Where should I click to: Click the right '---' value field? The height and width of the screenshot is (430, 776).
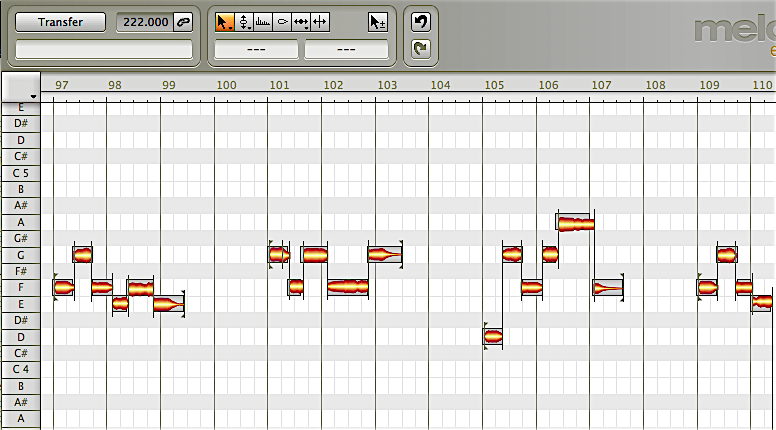(346, 49)
